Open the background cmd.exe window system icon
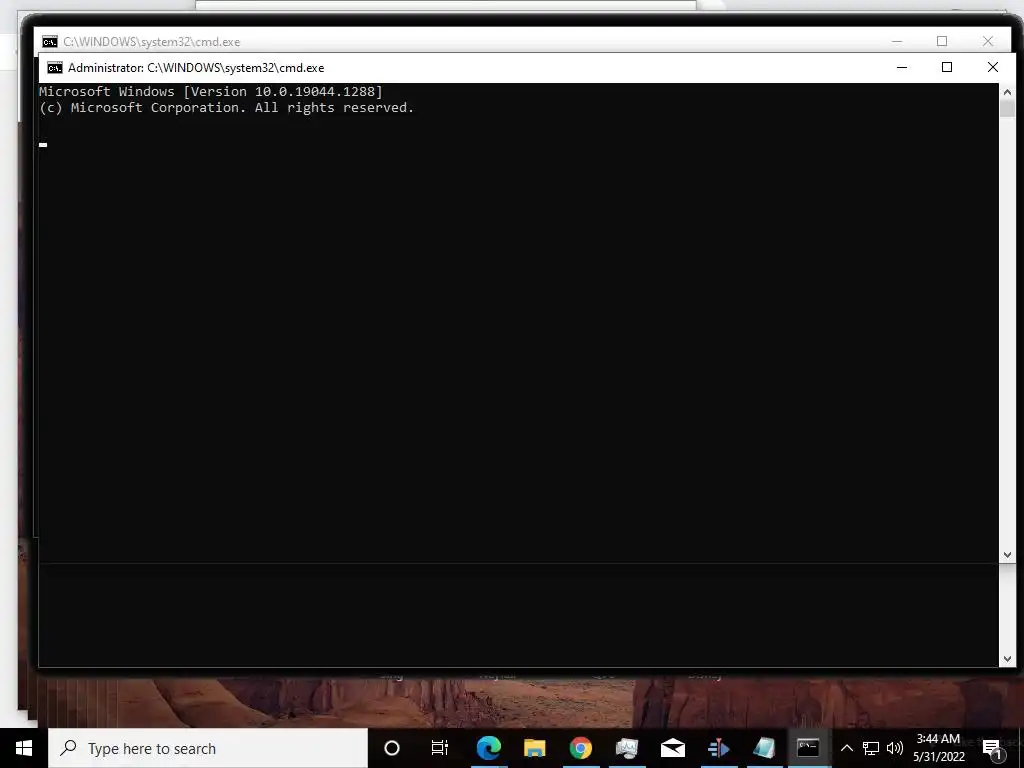The height and width of the screenshot is (768, 1024). pos(50,42)
